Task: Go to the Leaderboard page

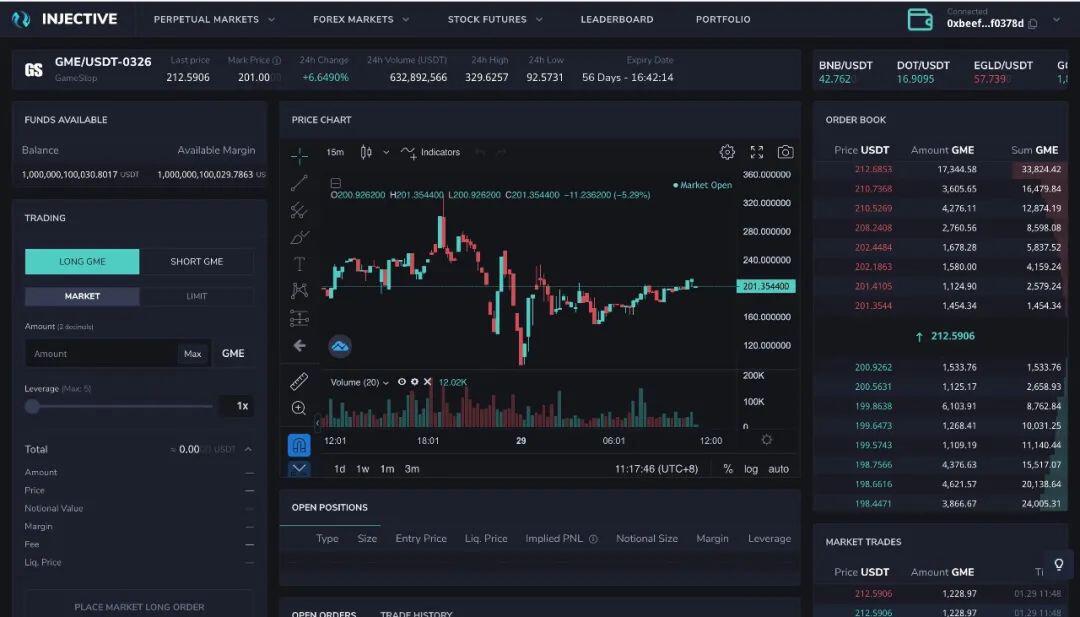Action: click(616, 19)
